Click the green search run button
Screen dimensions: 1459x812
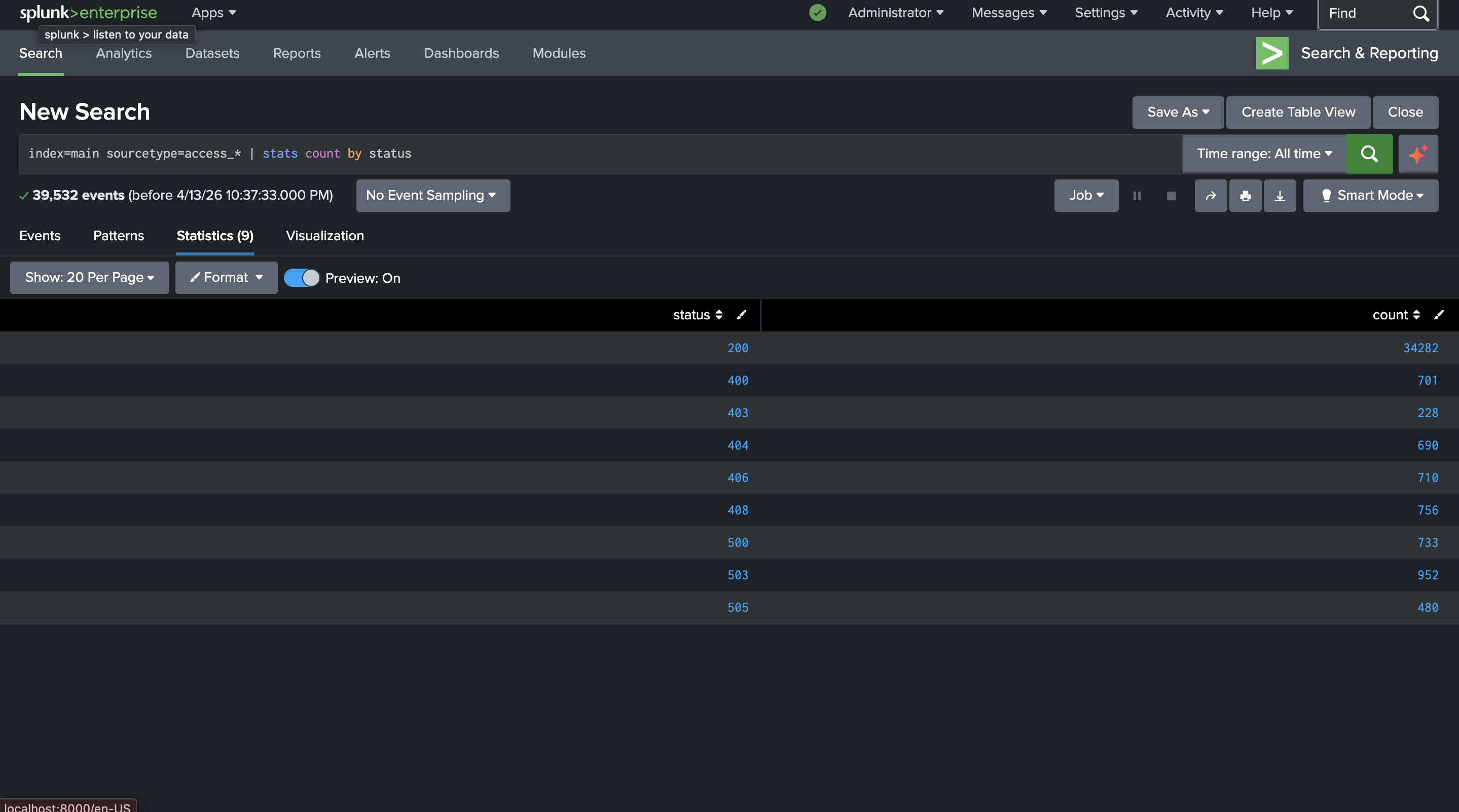(1369, 154)
